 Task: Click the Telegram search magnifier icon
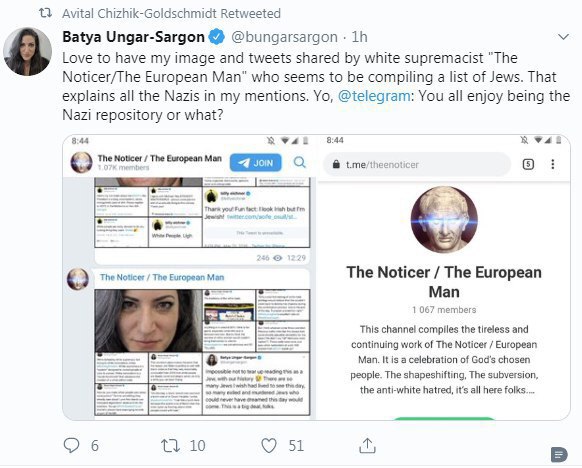pos(300,163)
